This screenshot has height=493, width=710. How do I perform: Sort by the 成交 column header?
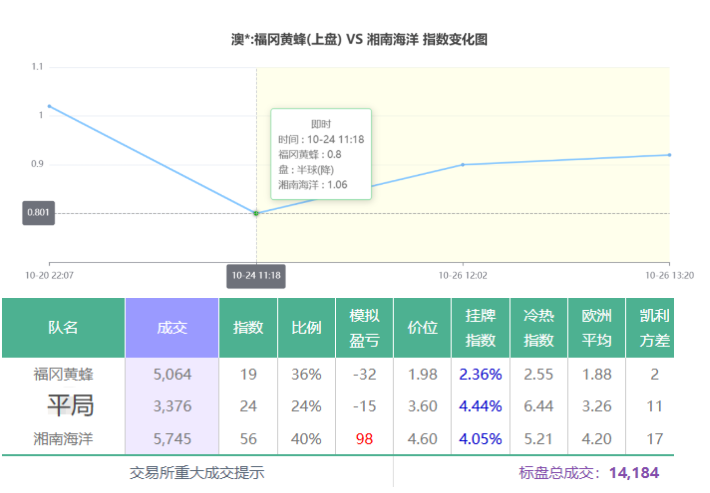171,327
